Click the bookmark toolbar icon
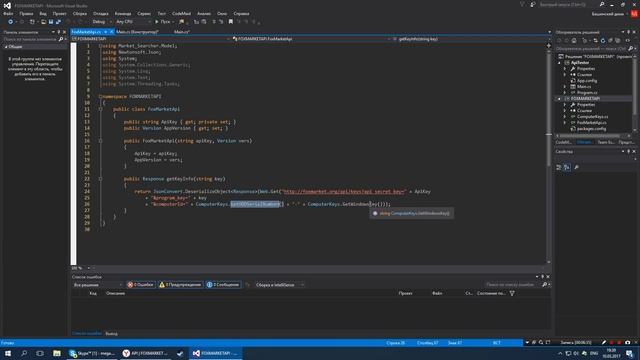Viewport: 640px width, 360px height. [231, 22]
